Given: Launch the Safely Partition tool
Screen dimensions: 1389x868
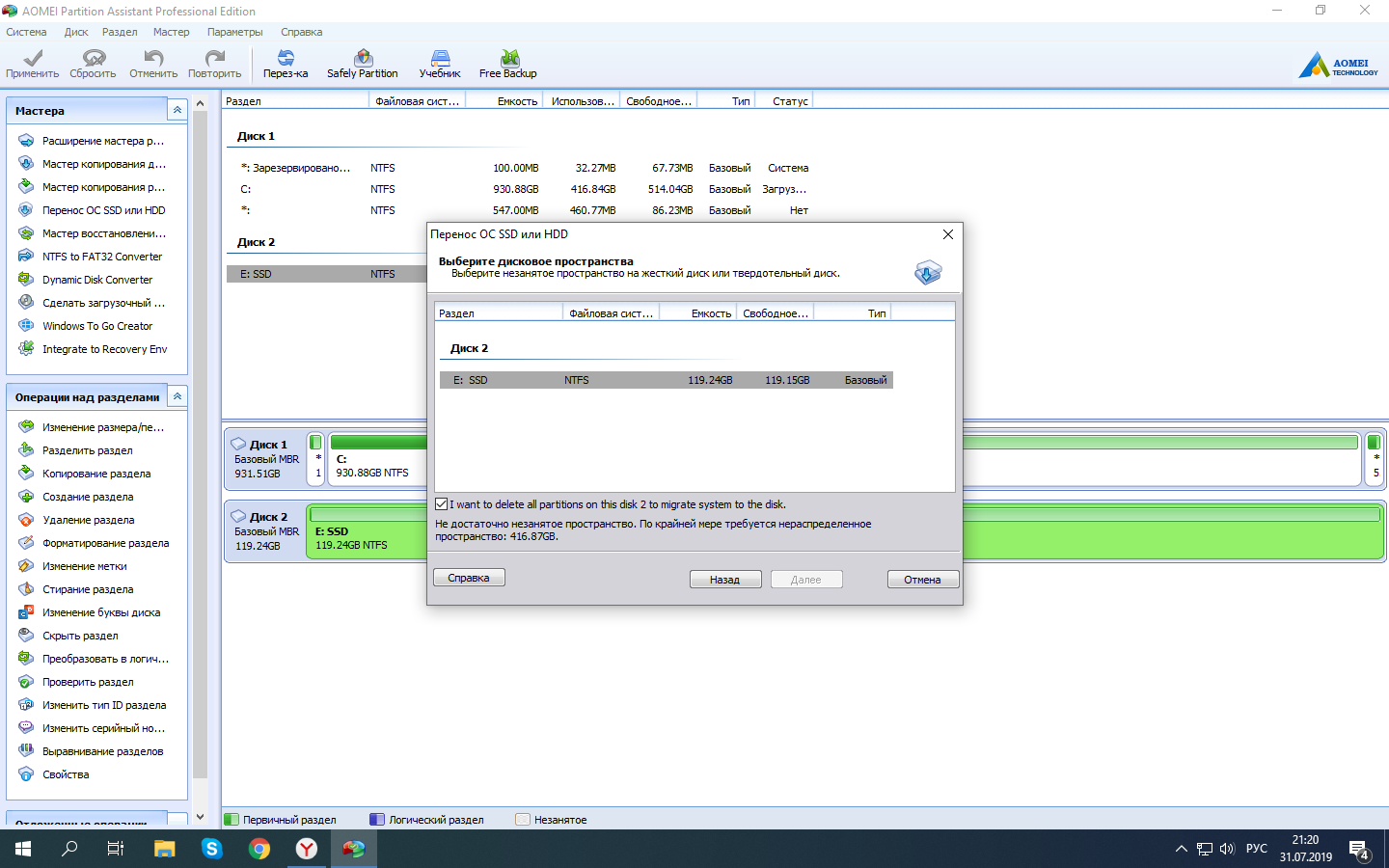Looking at the screenshot, I should tap(362, 64).
